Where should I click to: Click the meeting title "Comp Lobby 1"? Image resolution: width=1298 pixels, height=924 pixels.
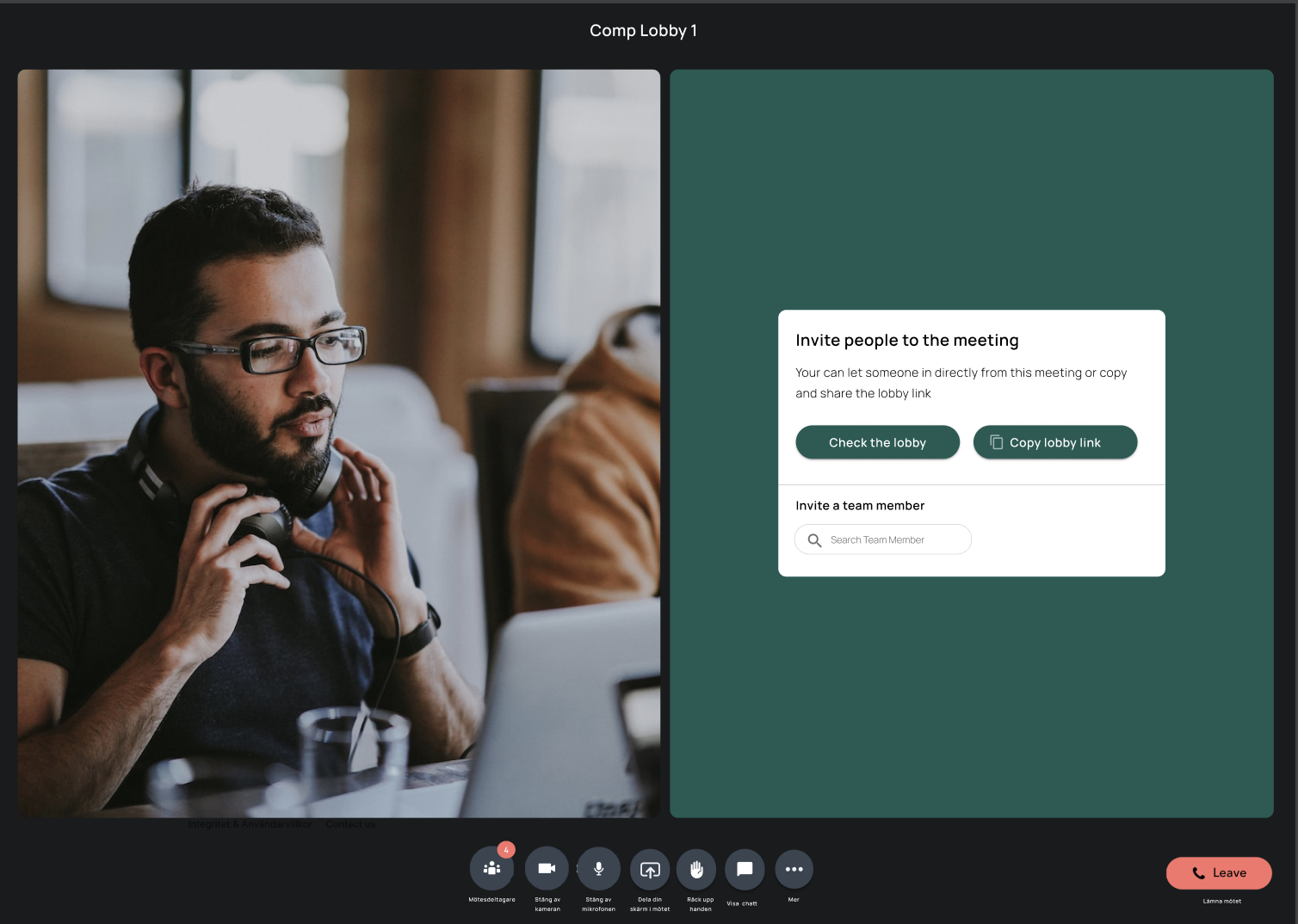(643, 30)
